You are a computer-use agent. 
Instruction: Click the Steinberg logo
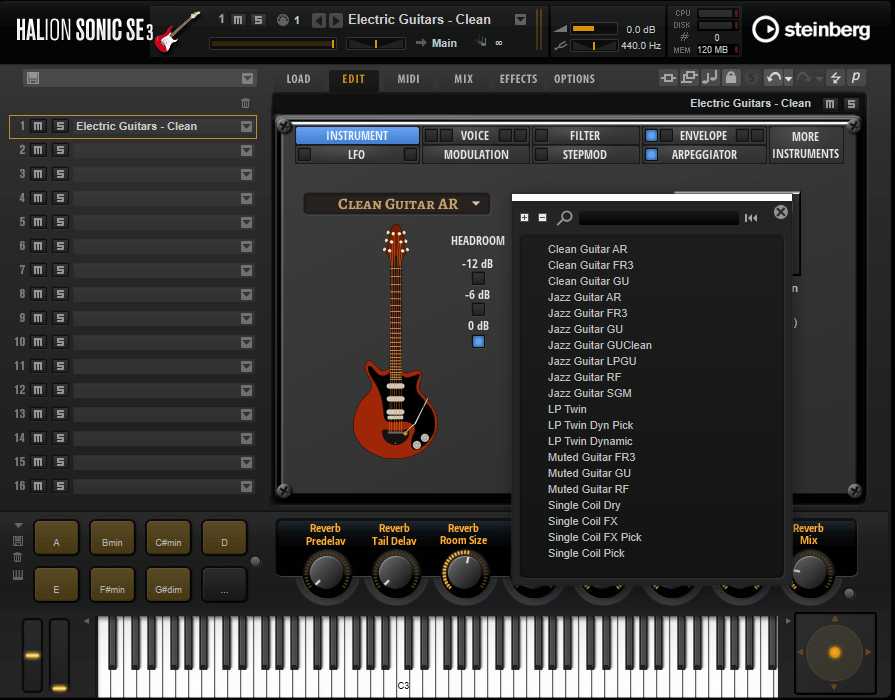coord(811,29)
